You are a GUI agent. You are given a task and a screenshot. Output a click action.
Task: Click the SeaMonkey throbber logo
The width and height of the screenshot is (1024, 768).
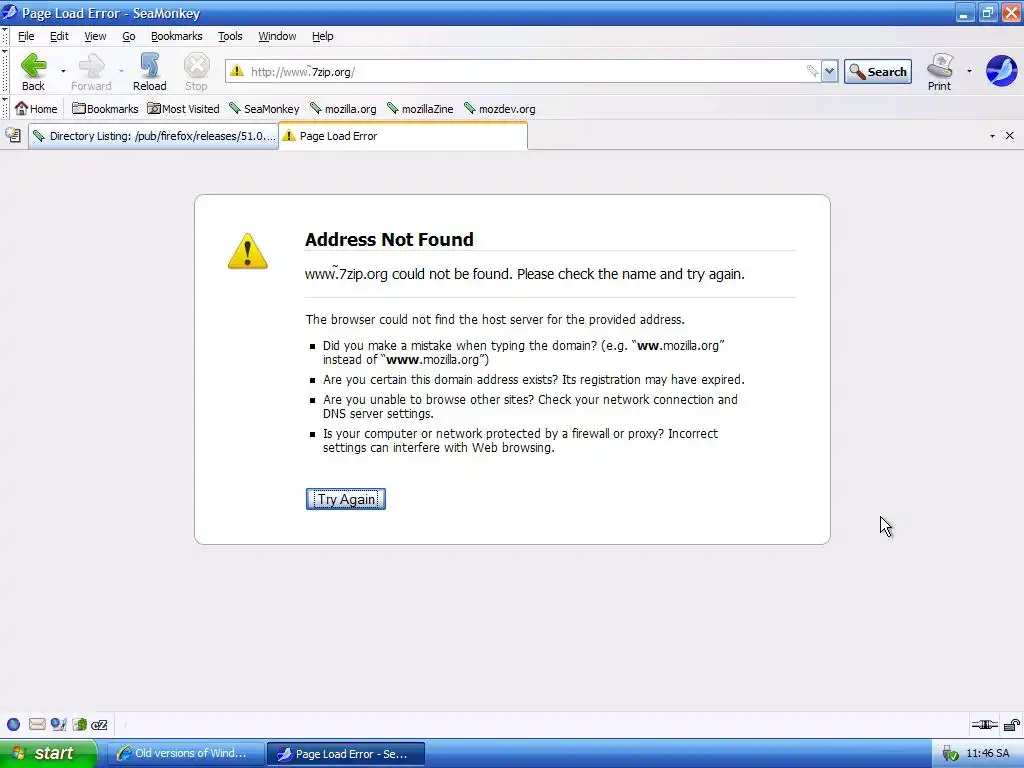(1001, 71)
